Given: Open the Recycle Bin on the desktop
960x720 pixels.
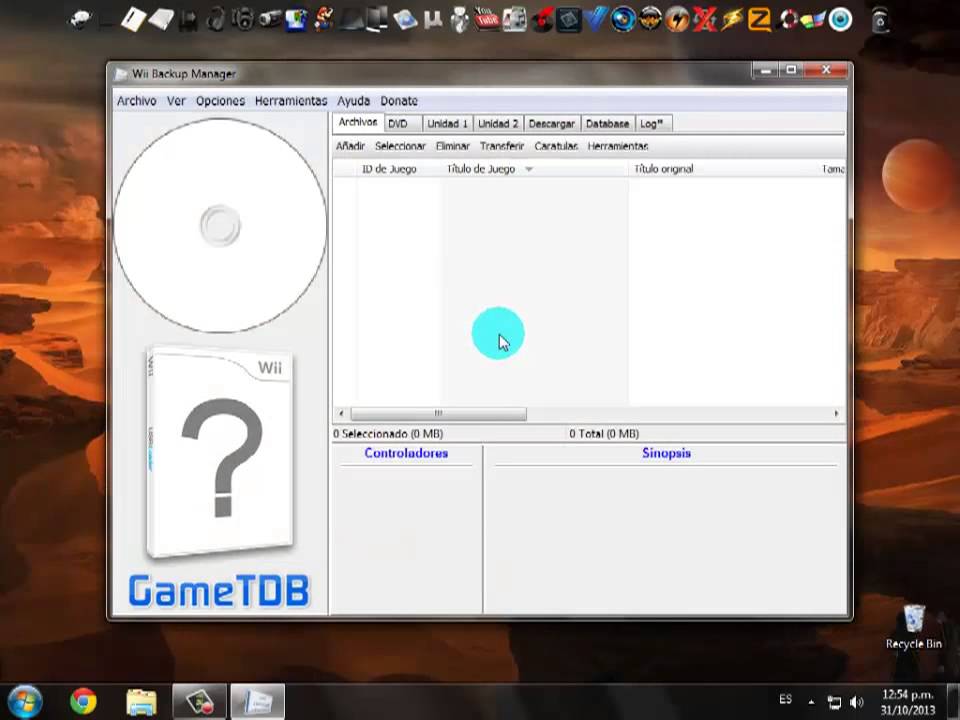Looking at the screenshot, I should [913, 626].
